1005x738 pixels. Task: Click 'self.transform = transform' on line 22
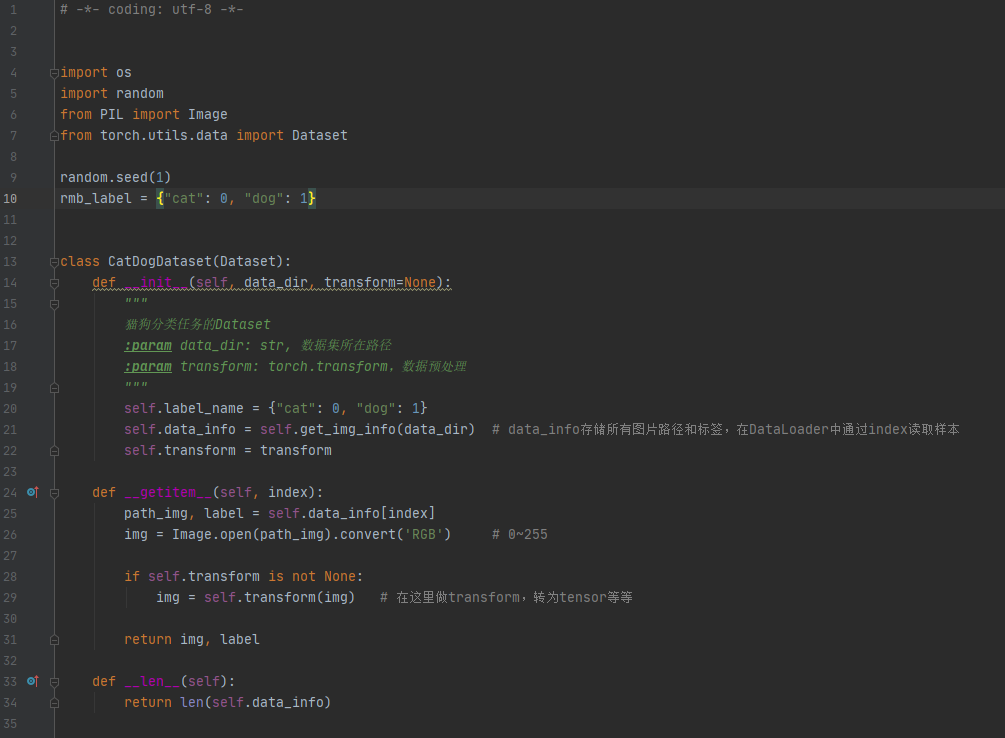[x=228, y=451]
